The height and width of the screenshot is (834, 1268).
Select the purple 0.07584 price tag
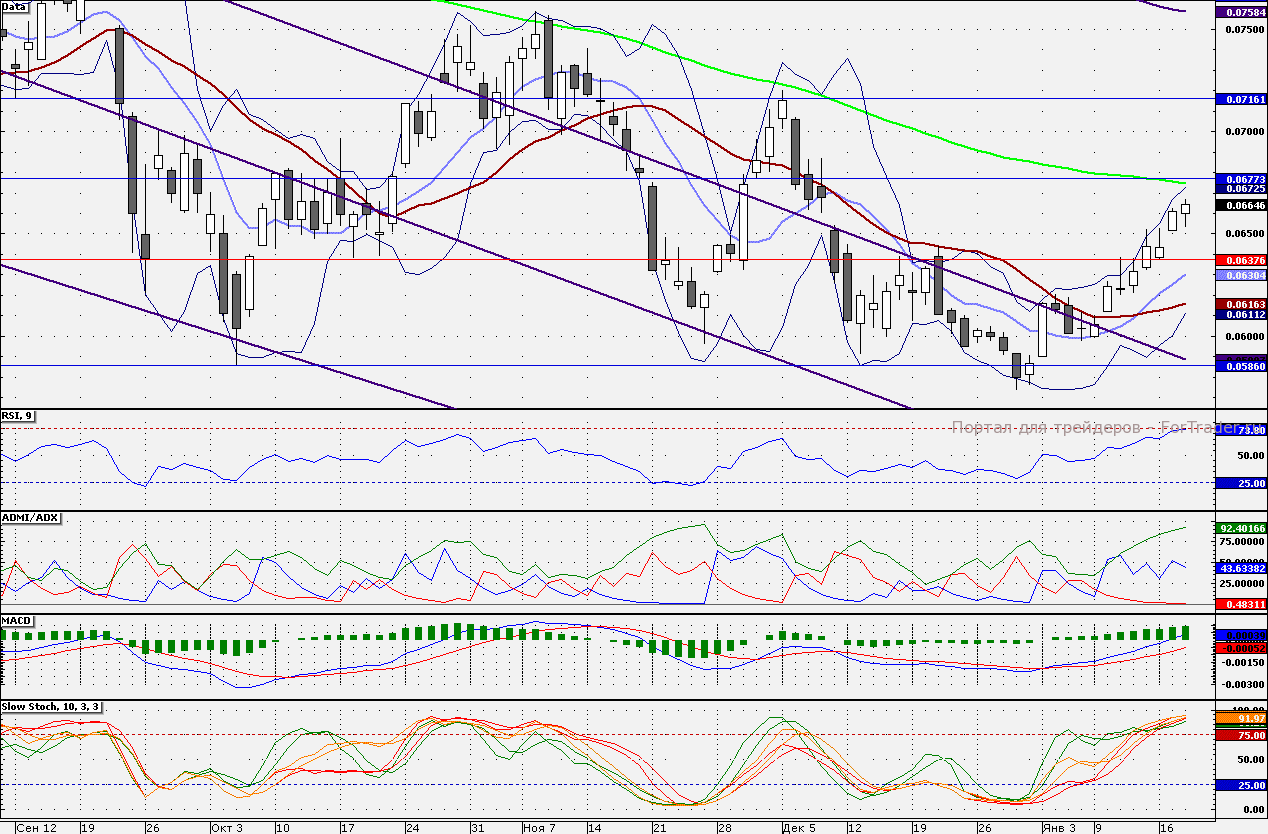coord(1240,13)
